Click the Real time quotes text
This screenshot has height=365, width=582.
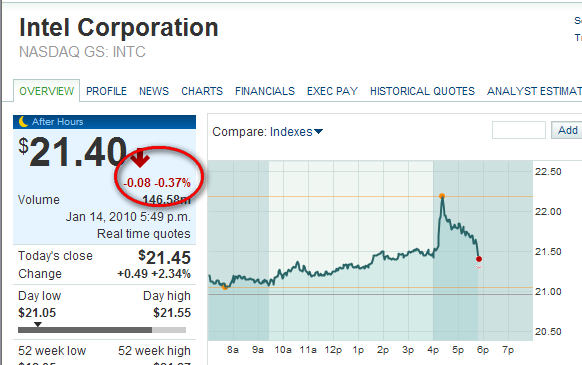(x=144, y=234)
